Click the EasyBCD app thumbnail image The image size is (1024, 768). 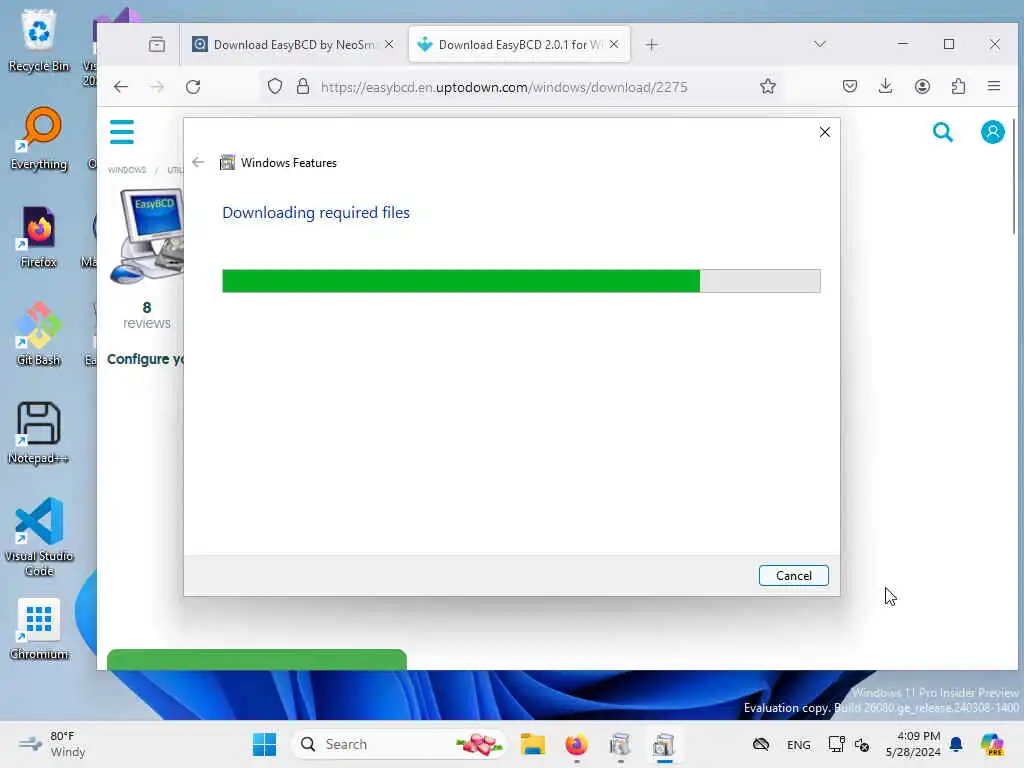click(147, 236)
